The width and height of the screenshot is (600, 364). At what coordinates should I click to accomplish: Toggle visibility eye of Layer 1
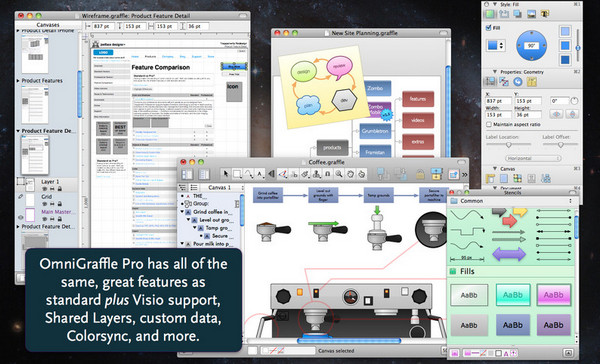pyautogui.click(x=45, y=189)
